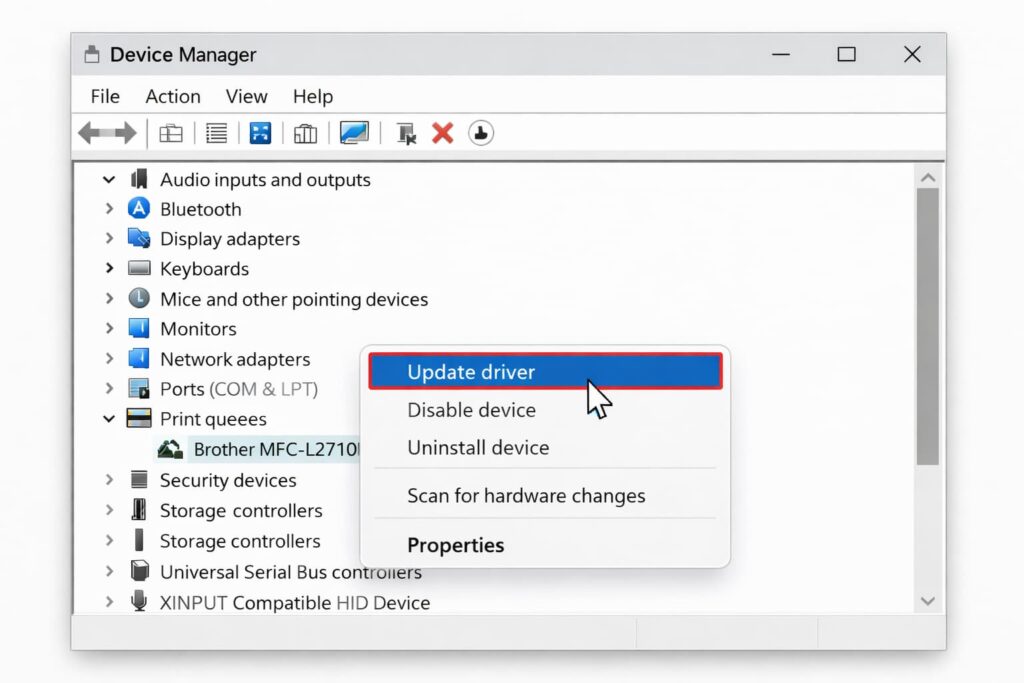Expand the Display adapters category
This screenshot has width=1024, height=683.
point(109,239)
